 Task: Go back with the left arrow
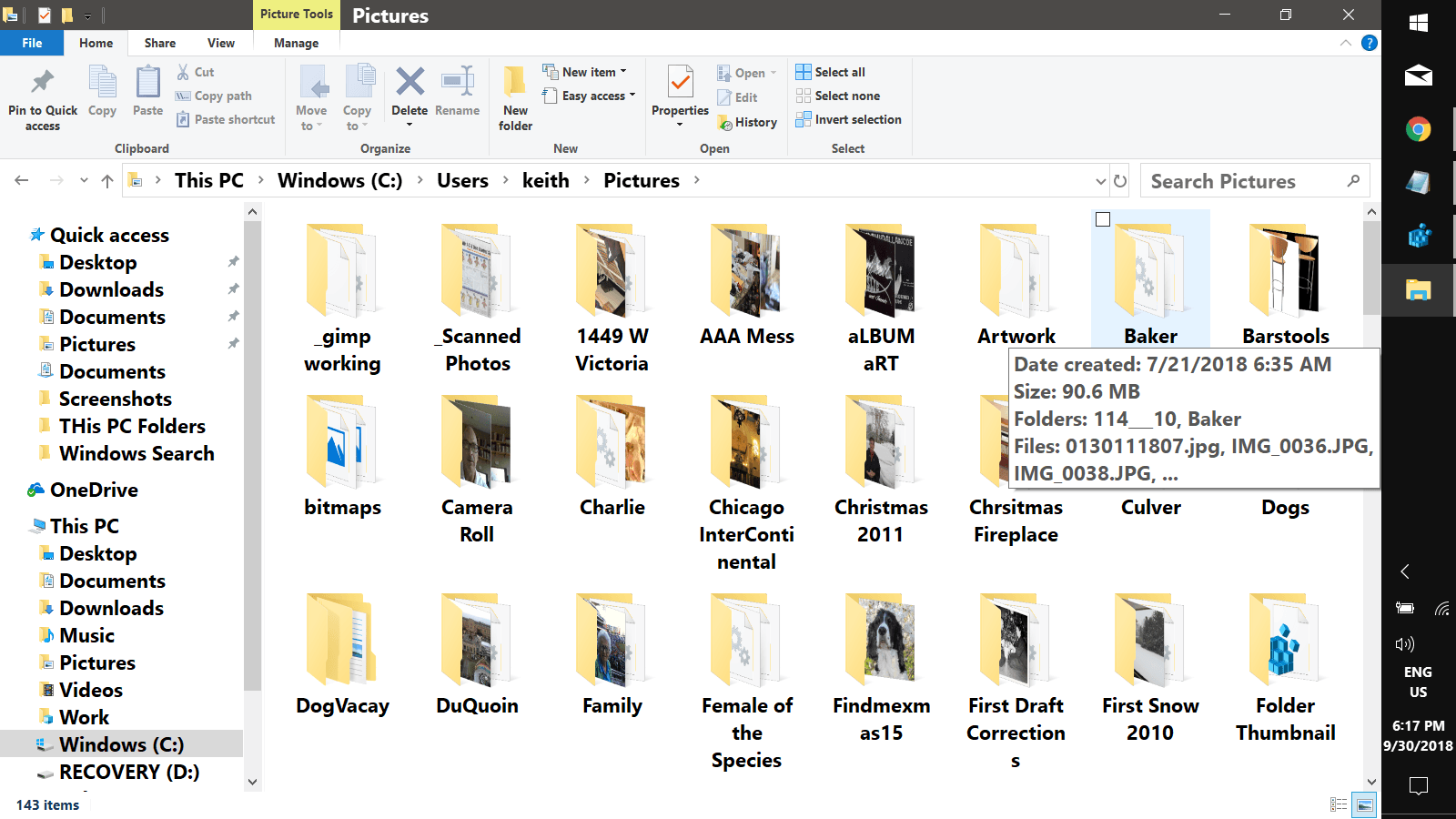pyautogui.click(x=22, y=181)
